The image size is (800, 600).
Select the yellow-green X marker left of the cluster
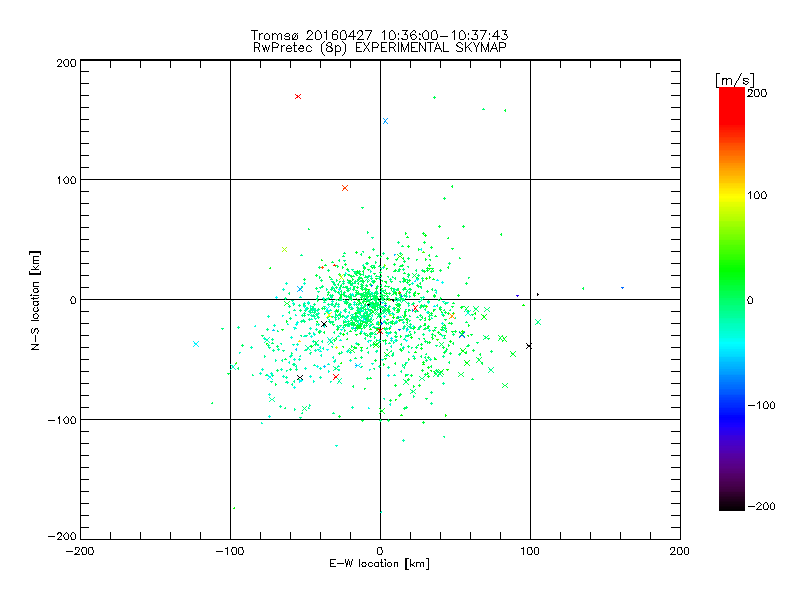(285, 249)
